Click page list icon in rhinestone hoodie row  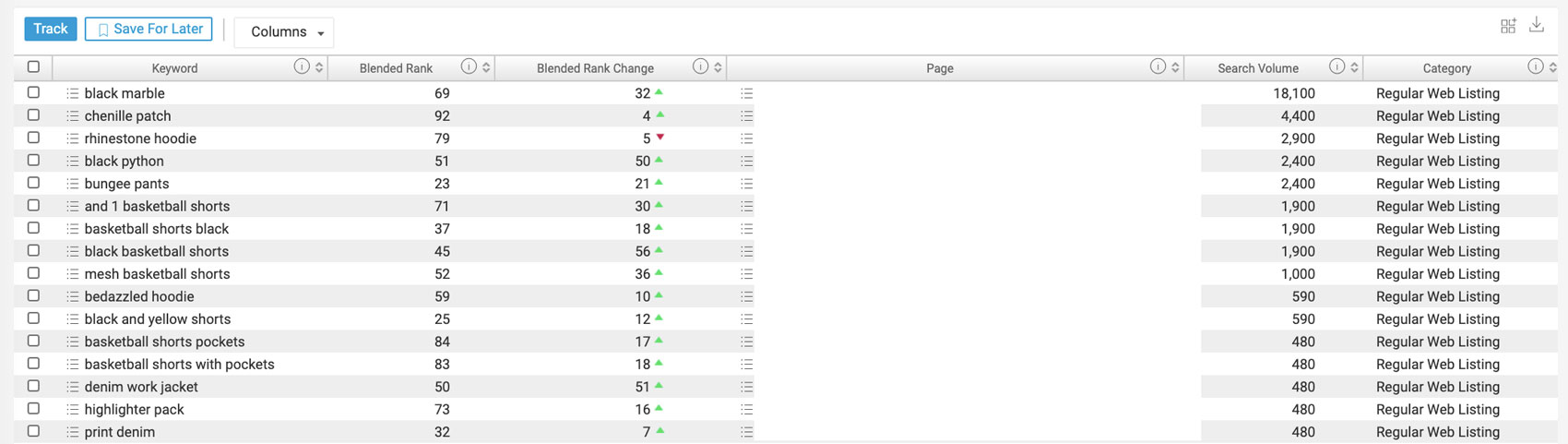tap(747, 138)
